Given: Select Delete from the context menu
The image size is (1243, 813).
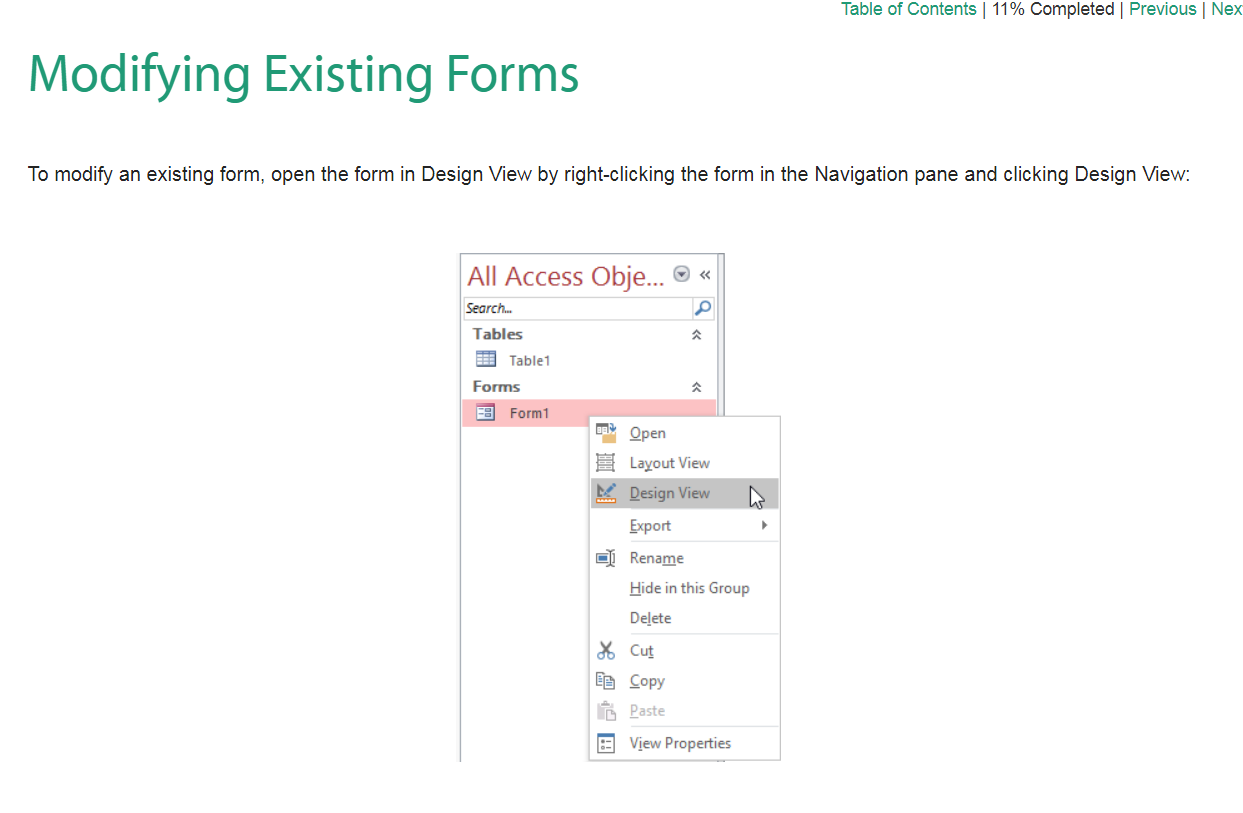Looking at the screenshot, I should pos(650,618).
